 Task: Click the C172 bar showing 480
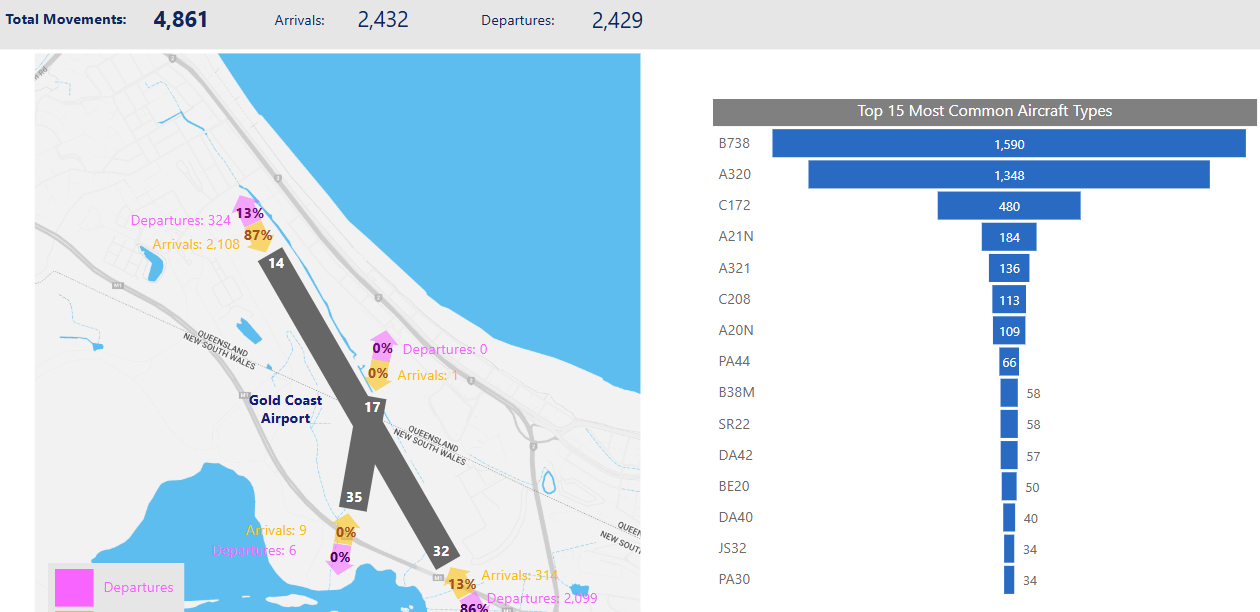[1008, 206]
